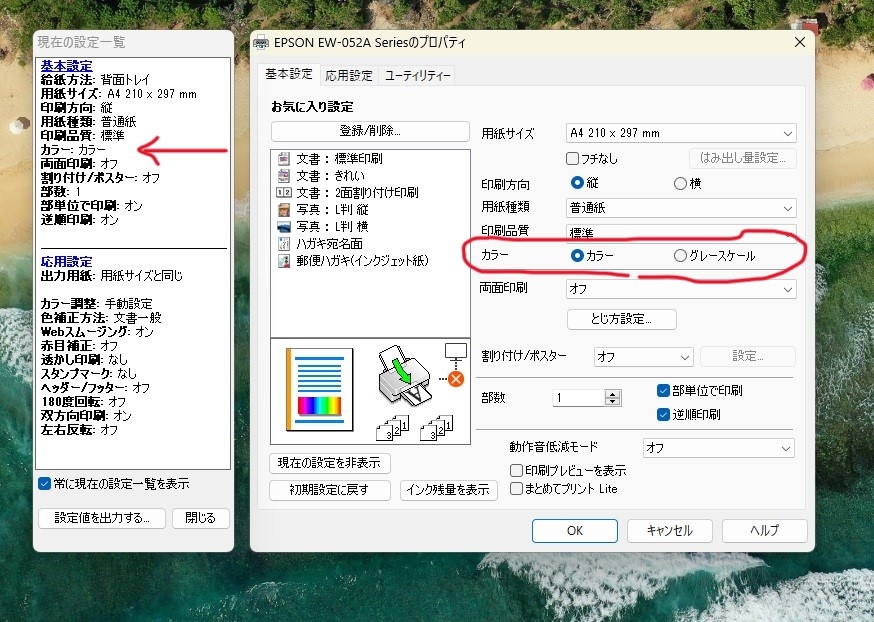Select the 文書：標準印刷 preset icon
Image resolution: width=874 pixels, height=622 pixels.
tap(284, 159)
